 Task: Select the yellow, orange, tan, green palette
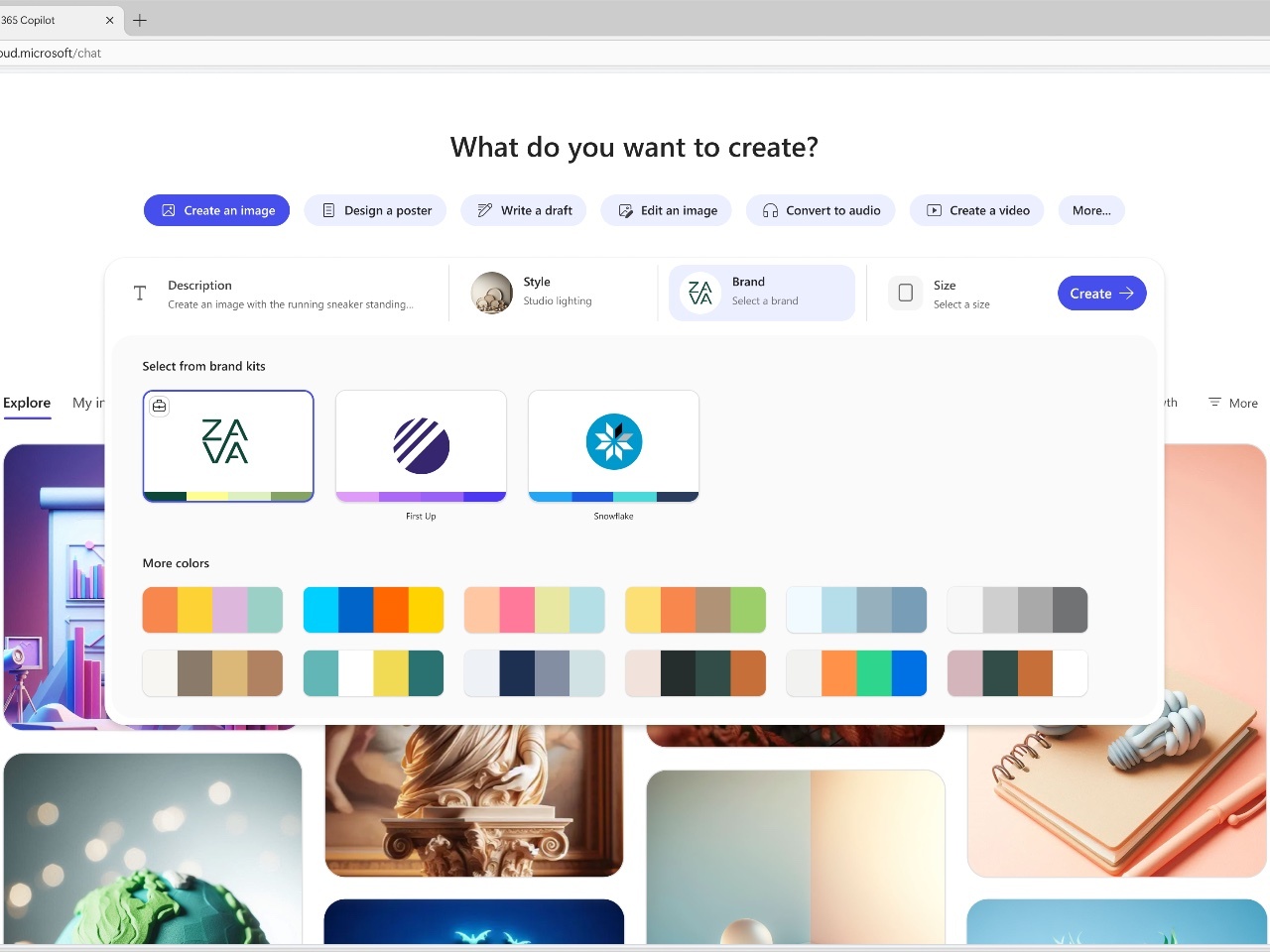coord(696,610)
